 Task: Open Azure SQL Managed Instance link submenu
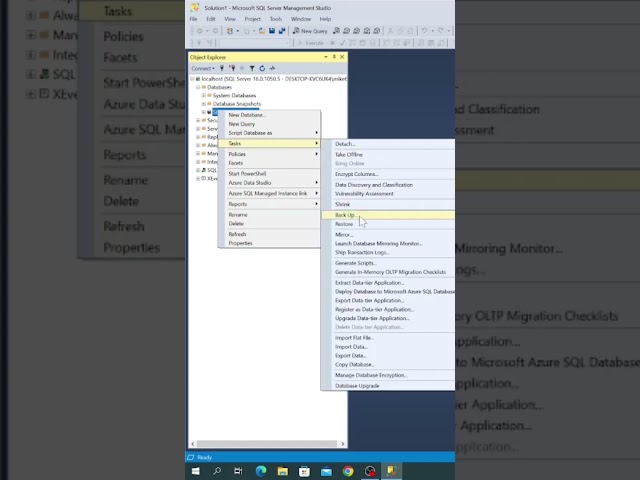[x=269, y=193]
